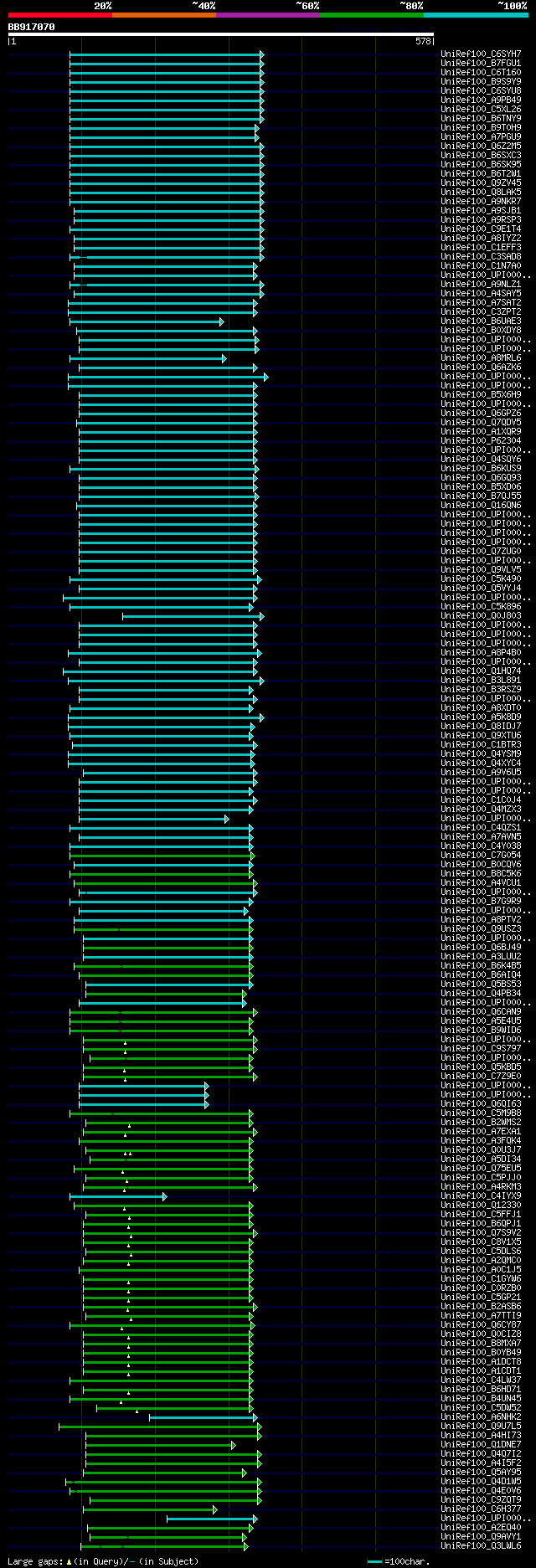Select the UniRef100_A8XDT0 label
This screenshot has width=536, height=1568.
click(481, 708)
